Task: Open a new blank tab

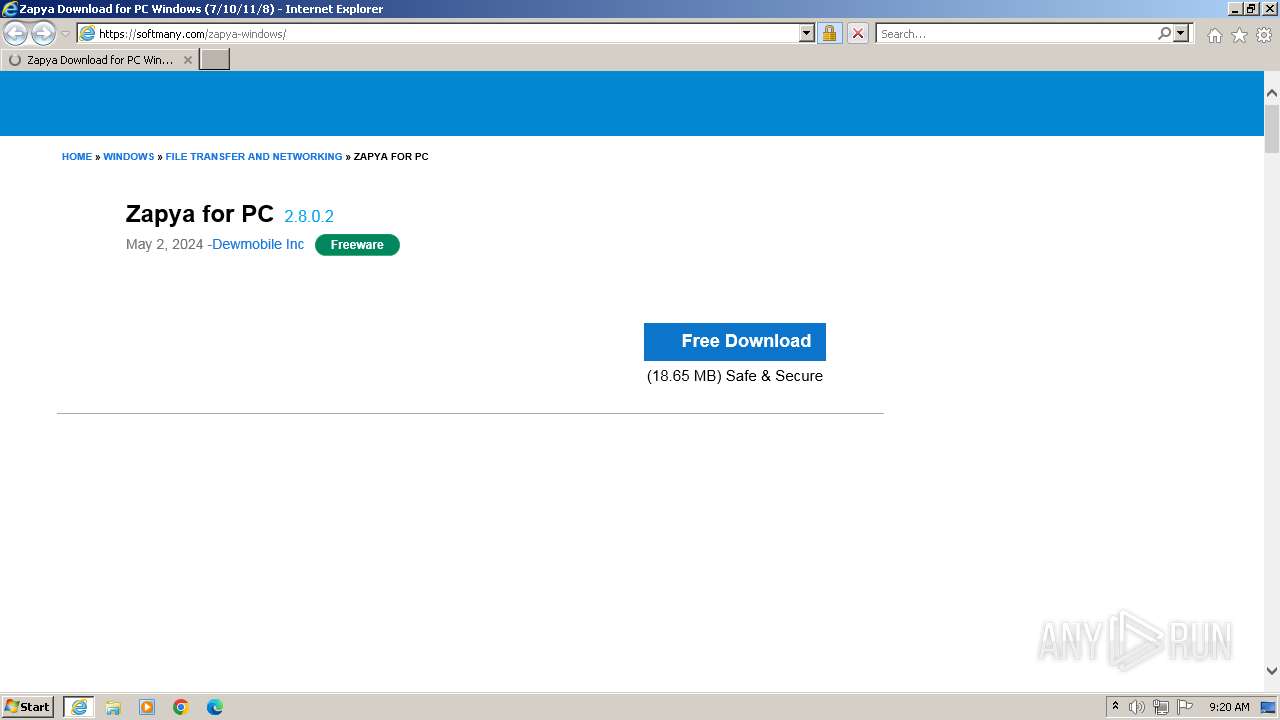Action: pyautogui.click(x=215, y=60)
